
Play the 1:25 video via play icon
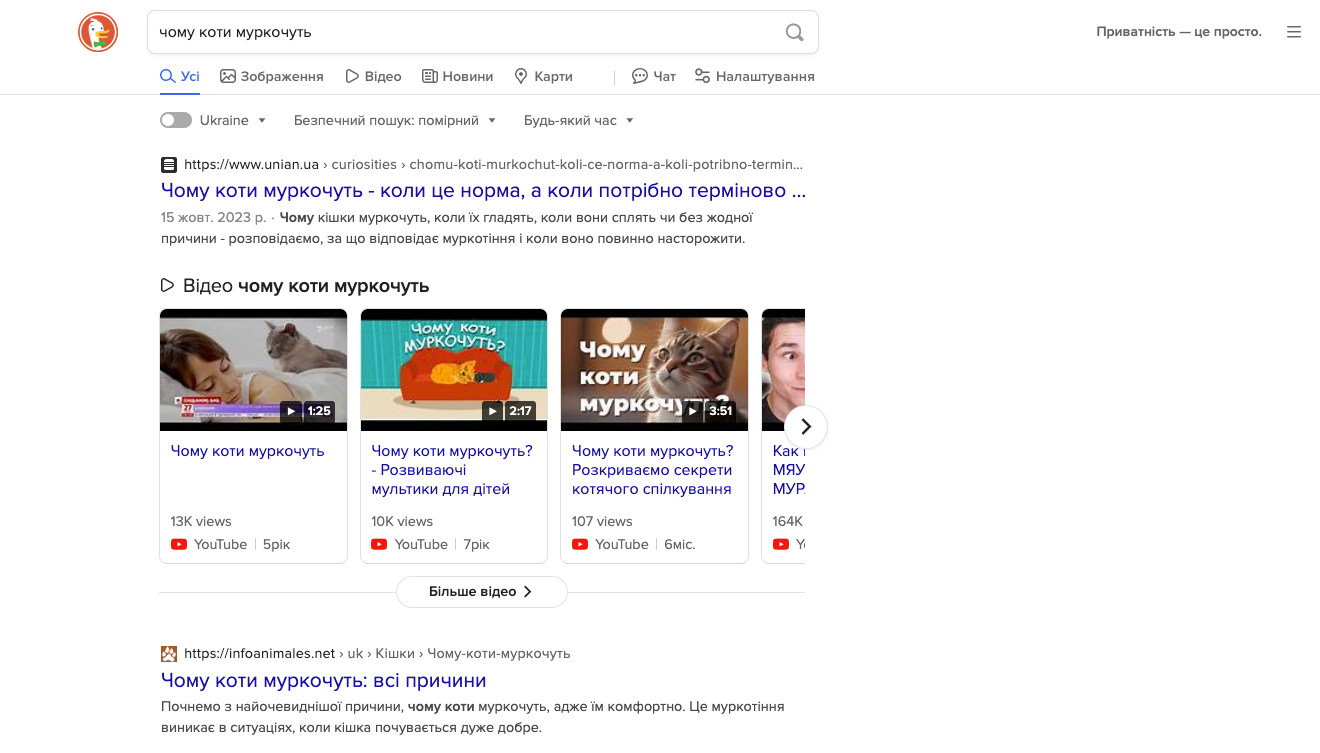pyautogui.click(x=291, y=410)
